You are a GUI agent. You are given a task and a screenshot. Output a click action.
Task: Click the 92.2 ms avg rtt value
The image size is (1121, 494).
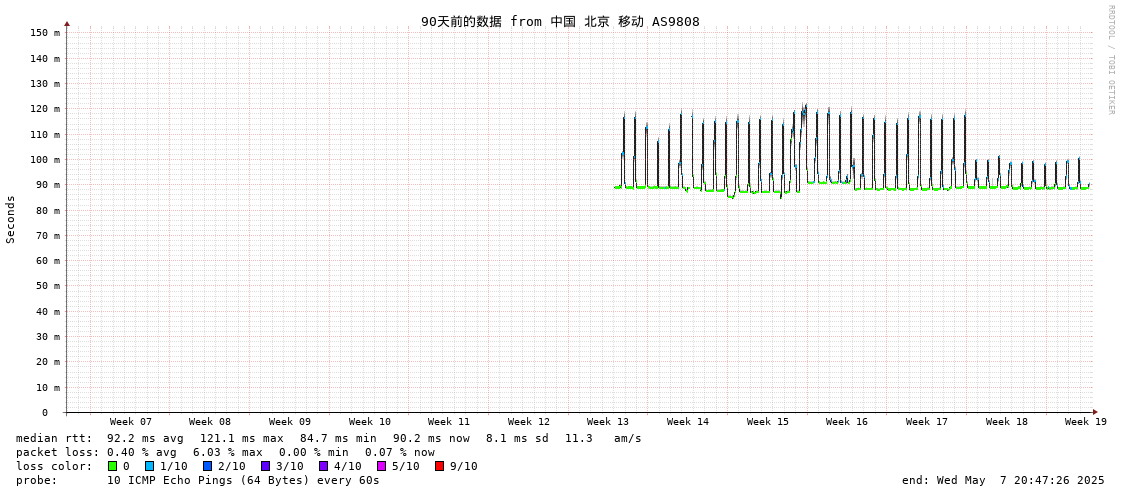coord(145,438)
